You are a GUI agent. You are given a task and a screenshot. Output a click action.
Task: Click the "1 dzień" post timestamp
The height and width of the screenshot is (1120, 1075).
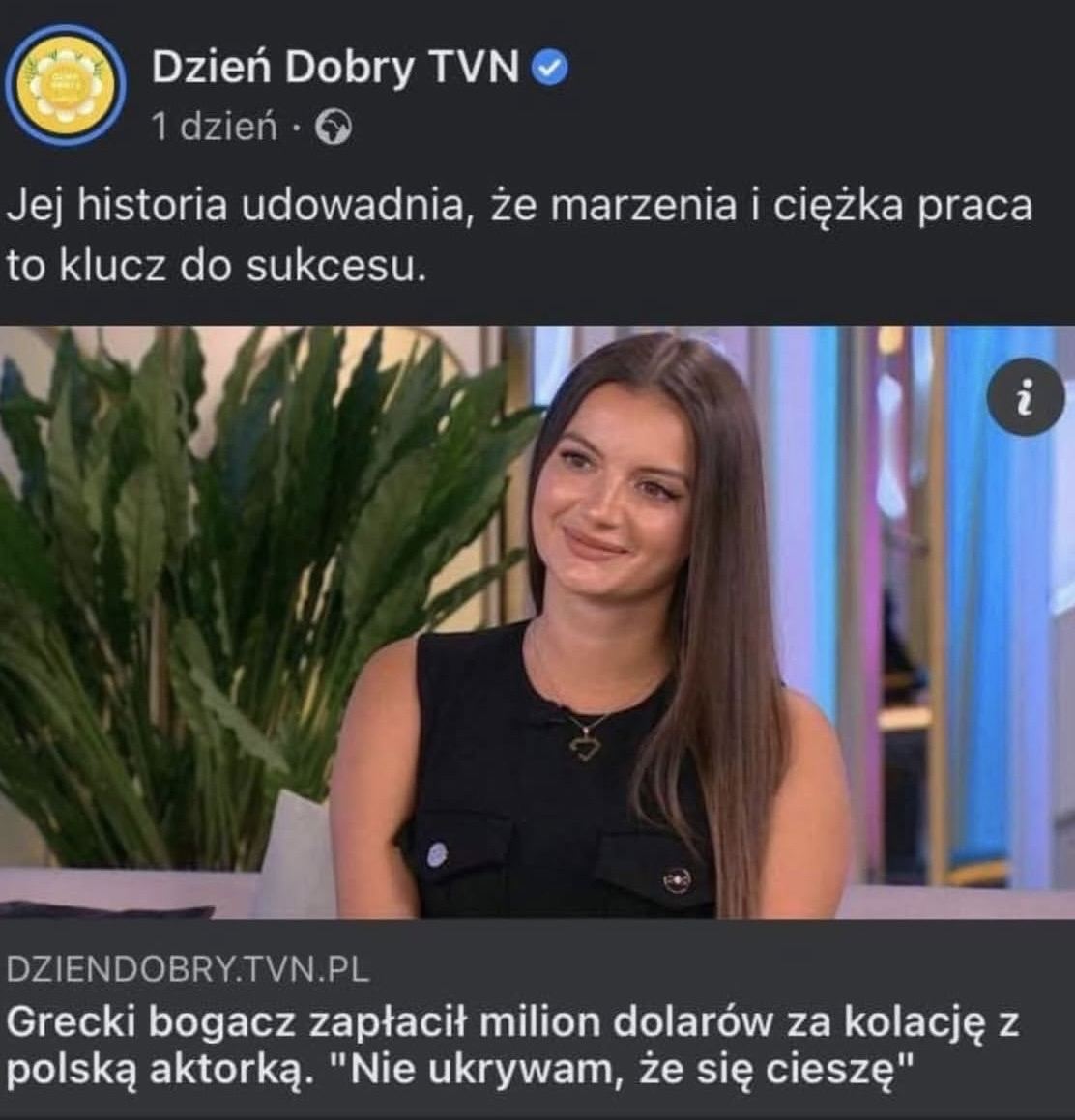pos(215,128)
